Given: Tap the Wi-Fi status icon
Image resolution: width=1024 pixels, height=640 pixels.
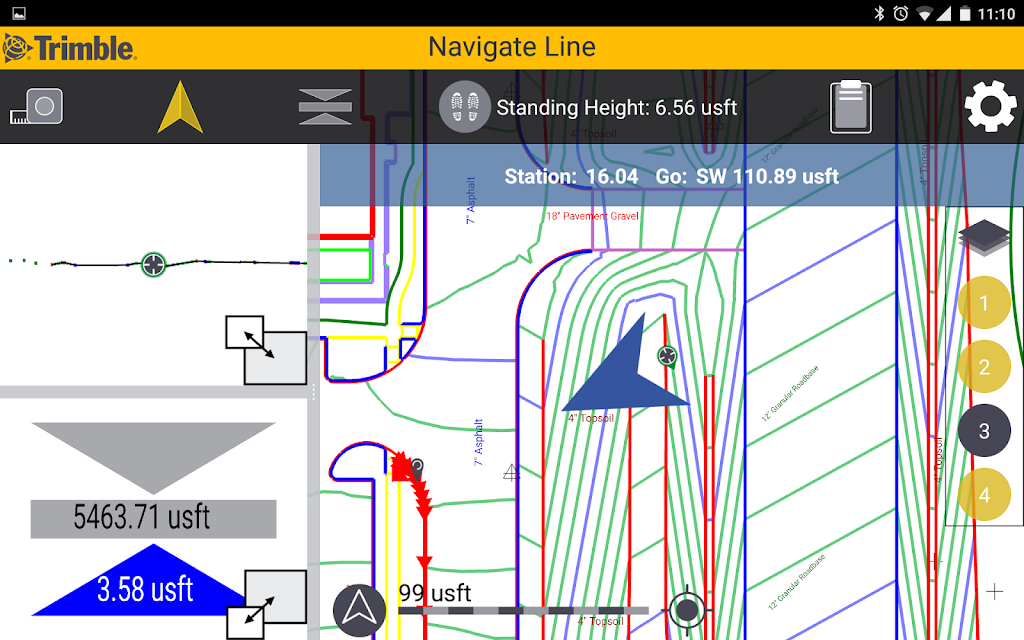Looking at the screenshot, I should coord(924,14).
